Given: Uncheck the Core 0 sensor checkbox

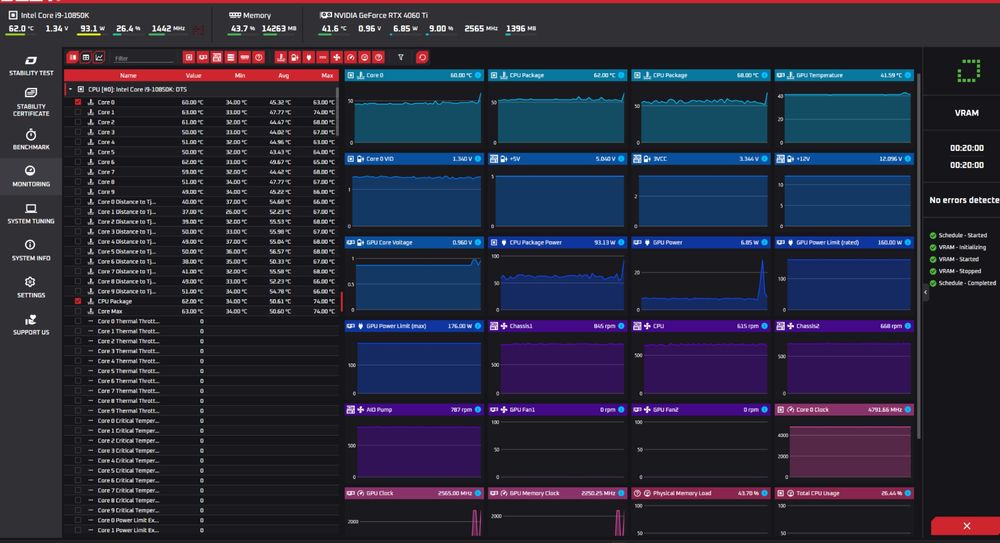Looking at the screenshot, I should [78, 102].
